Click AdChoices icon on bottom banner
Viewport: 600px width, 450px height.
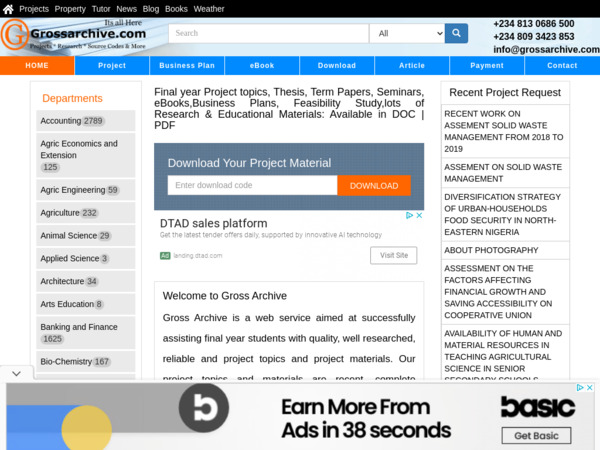[580, 388]
